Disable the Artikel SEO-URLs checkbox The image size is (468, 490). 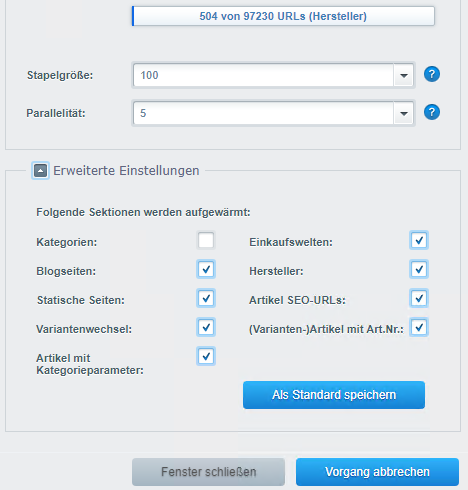(419, 298)
